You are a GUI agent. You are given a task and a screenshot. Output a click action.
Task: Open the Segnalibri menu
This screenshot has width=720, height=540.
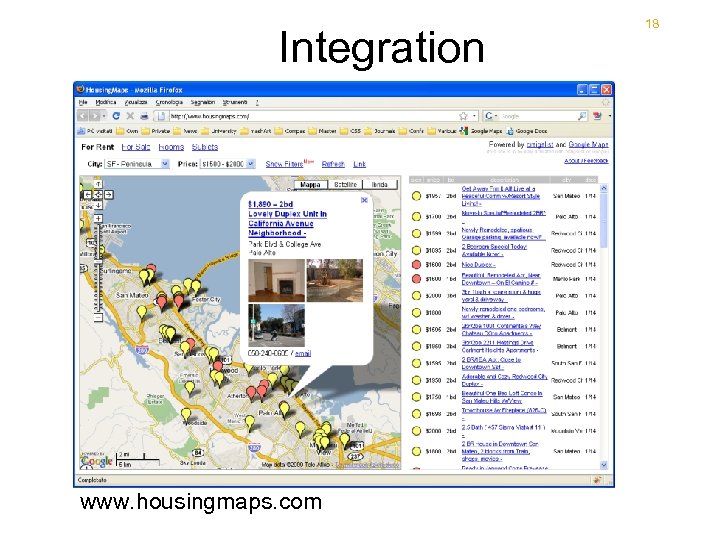coord(202,102)
